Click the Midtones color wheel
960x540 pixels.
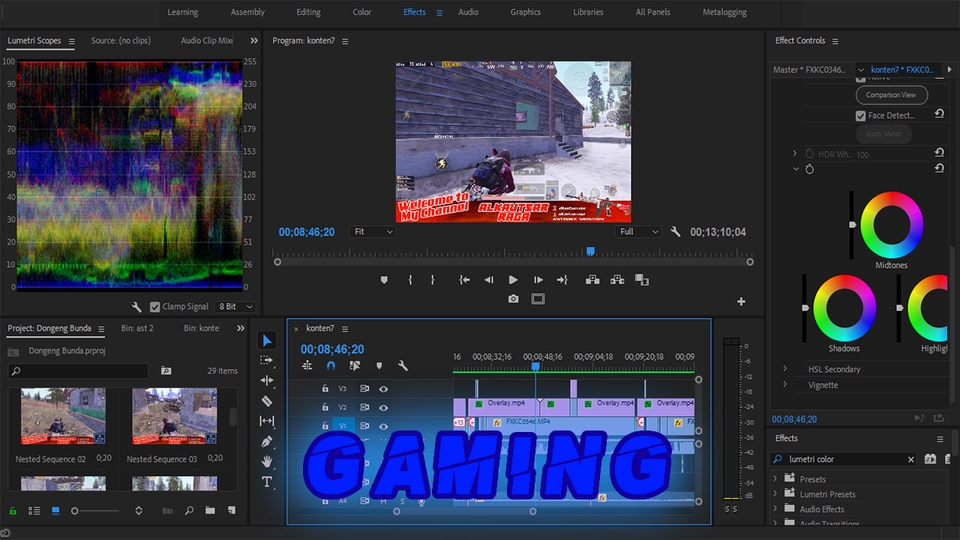(891, 225)
